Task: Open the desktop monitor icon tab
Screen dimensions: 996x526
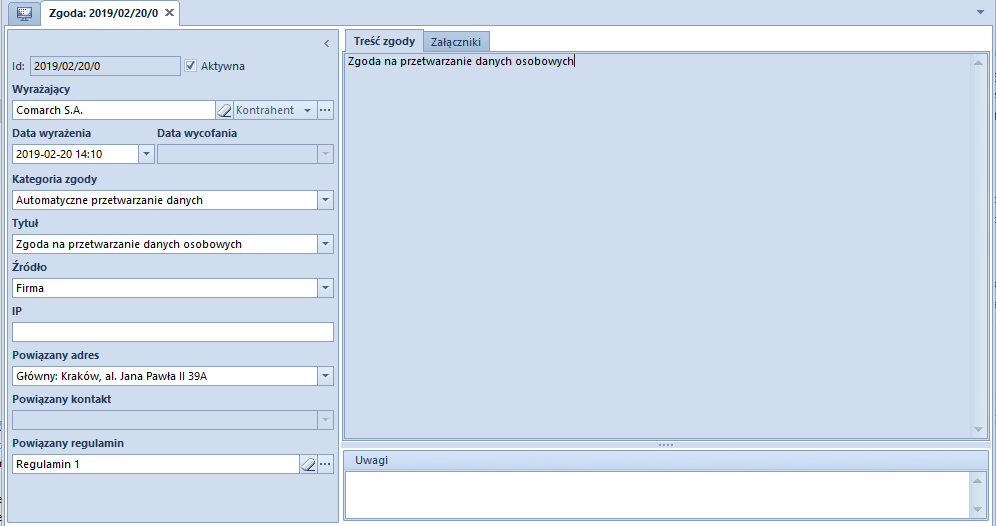Action: [x=24, y=13]
